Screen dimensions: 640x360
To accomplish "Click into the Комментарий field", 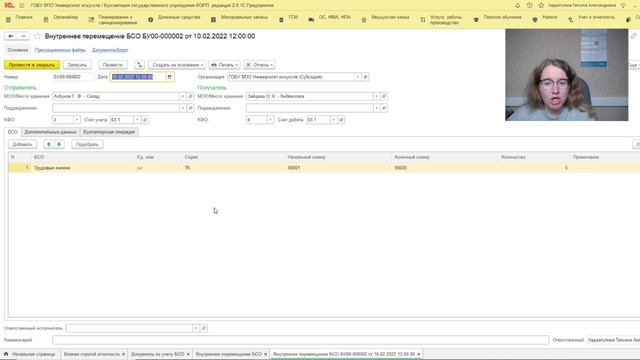I will [300, 340].
